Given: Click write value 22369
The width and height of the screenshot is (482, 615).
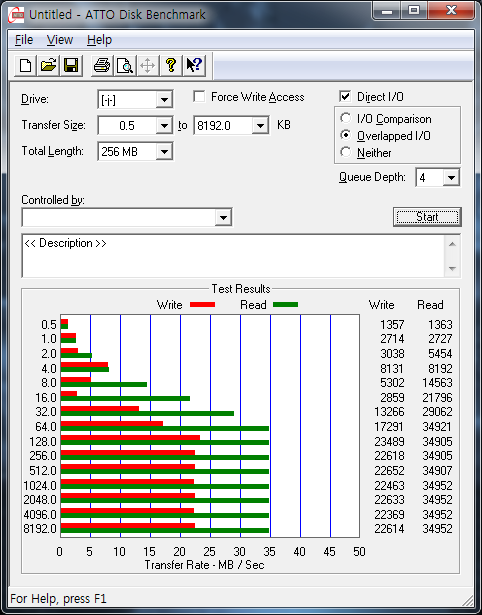Looking at the screenshot, I should tap(389, 514).
